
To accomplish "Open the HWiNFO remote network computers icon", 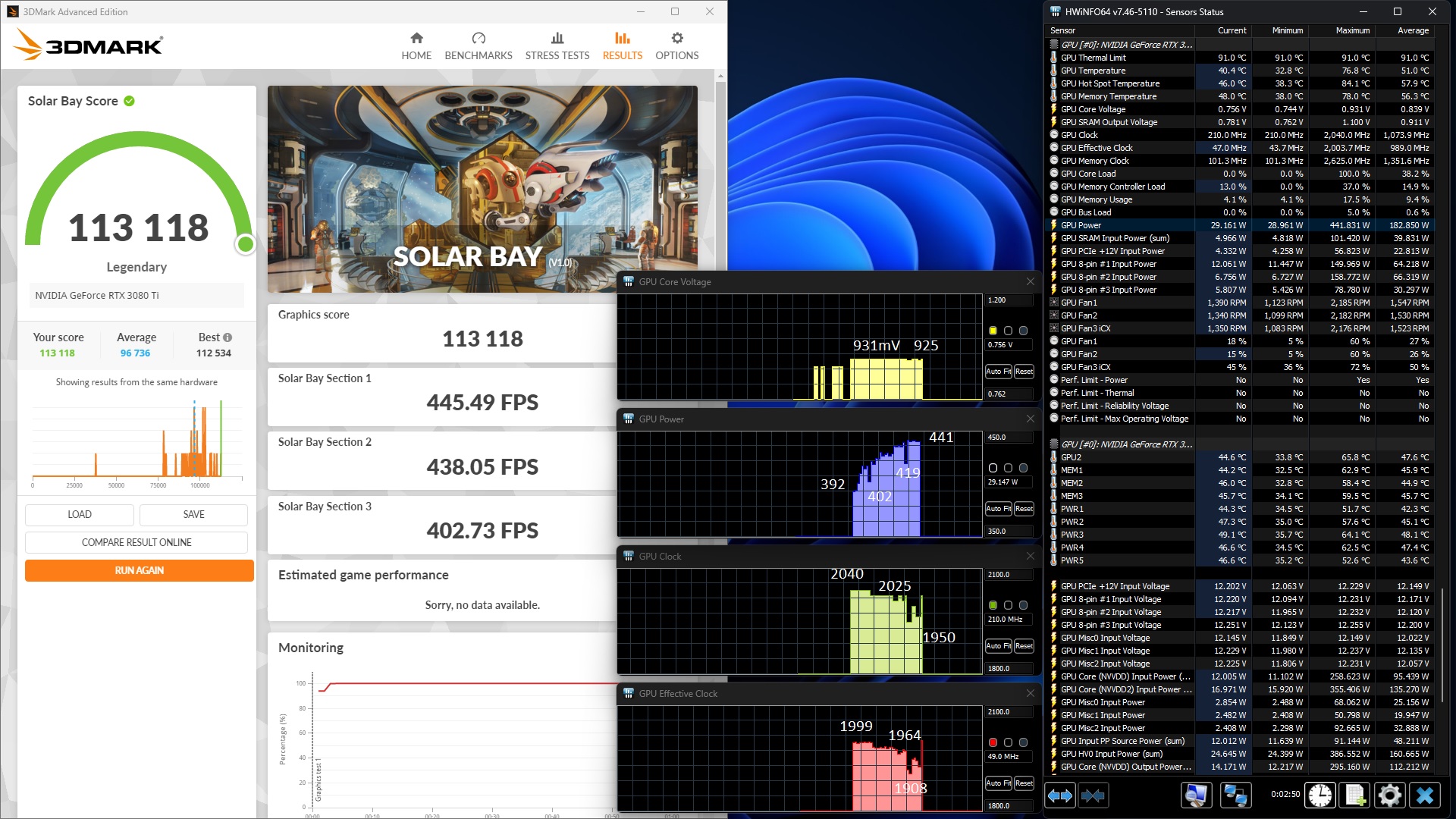I will (1235, 795).
